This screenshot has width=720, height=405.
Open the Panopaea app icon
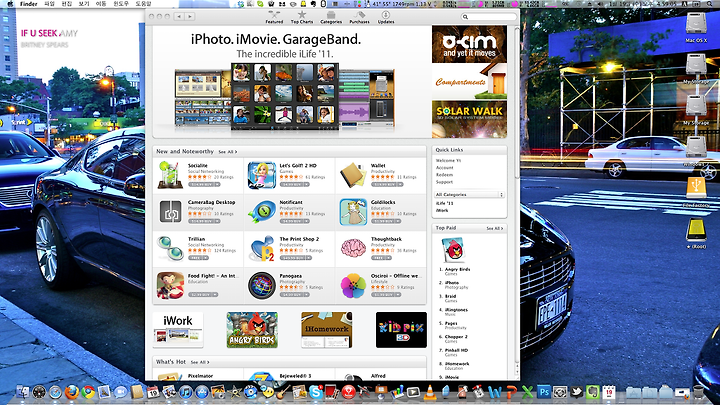point(262,285)
